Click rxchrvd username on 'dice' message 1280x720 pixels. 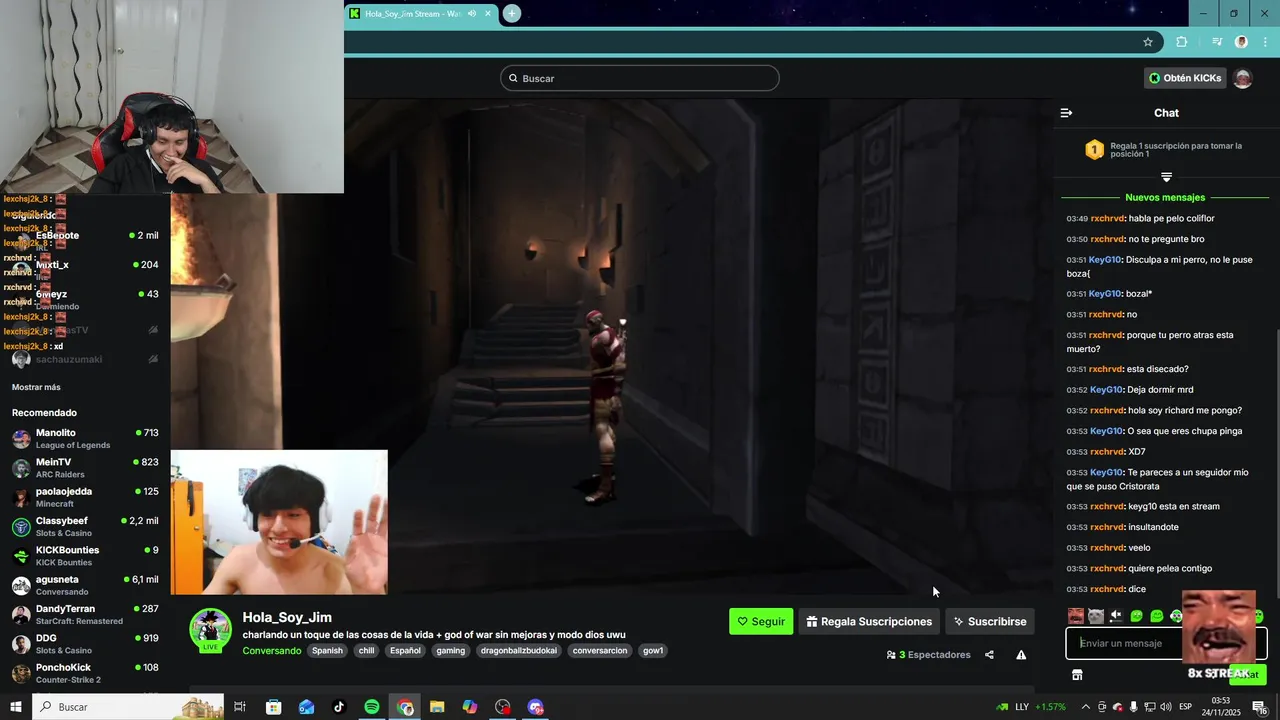1107,589
